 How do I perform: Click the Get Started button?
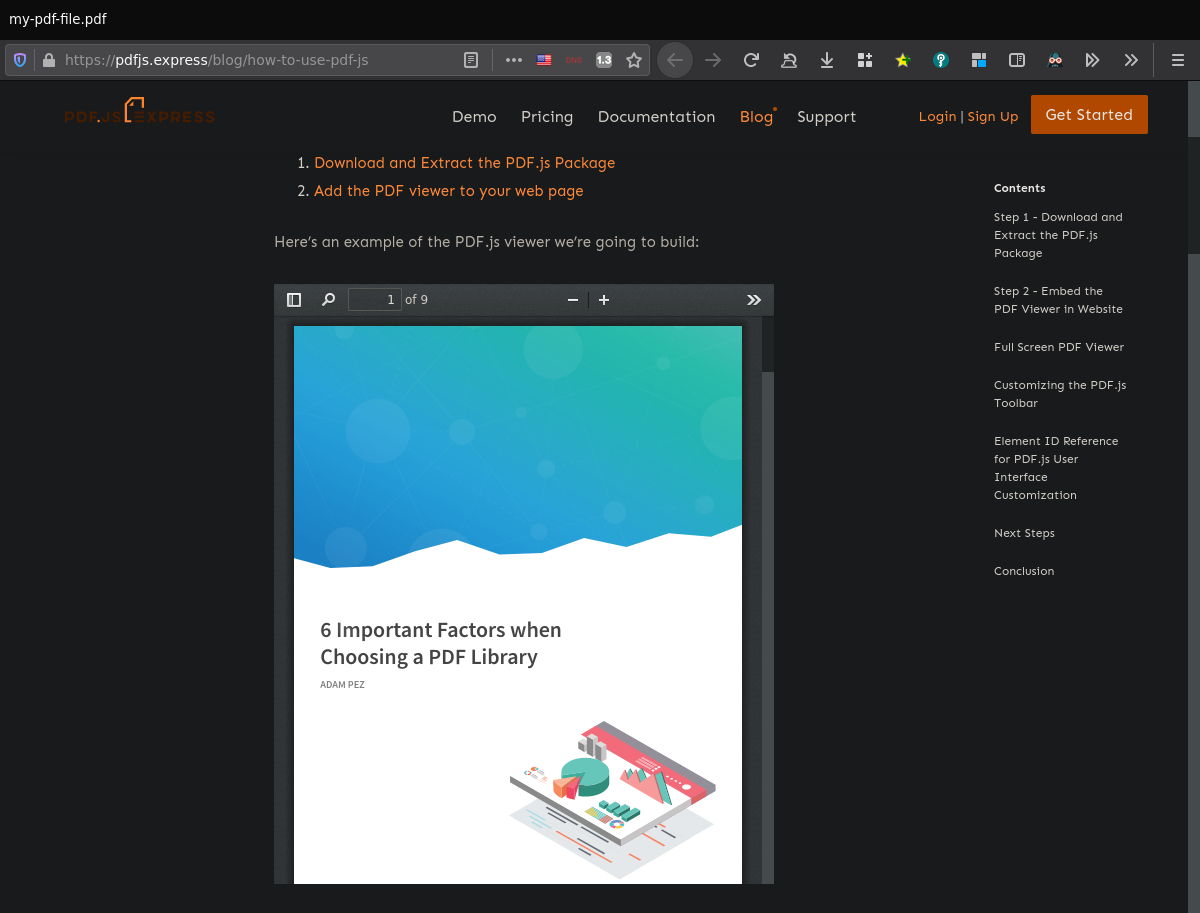[x=1089, y=114]
